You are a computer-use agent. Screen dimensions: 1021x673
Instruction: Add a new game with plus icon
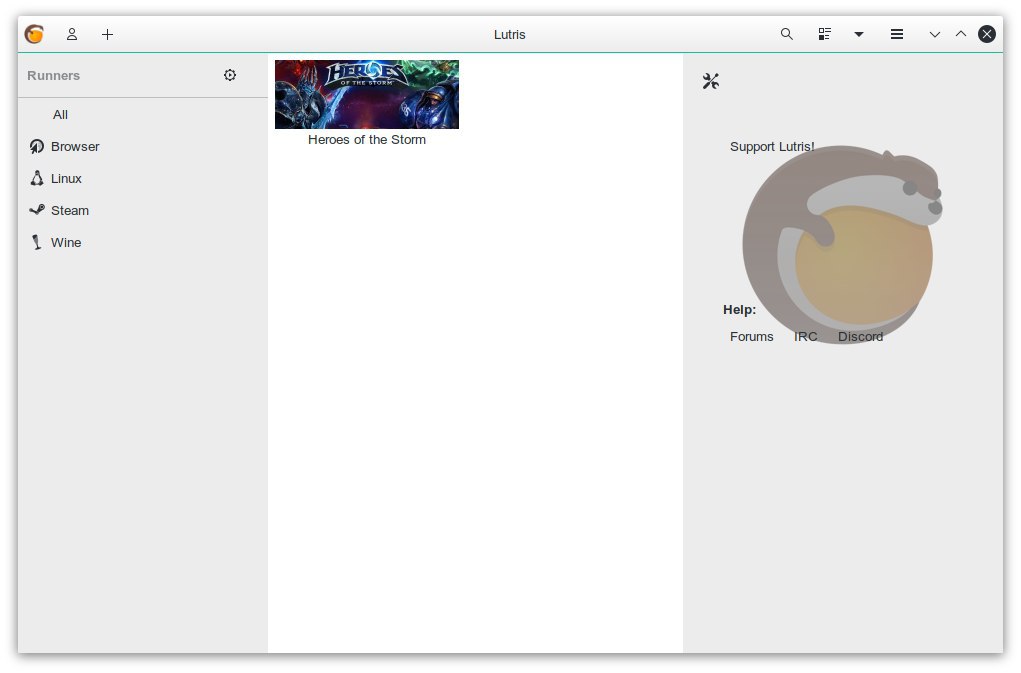pyautogui.click(x=107, y=34)
